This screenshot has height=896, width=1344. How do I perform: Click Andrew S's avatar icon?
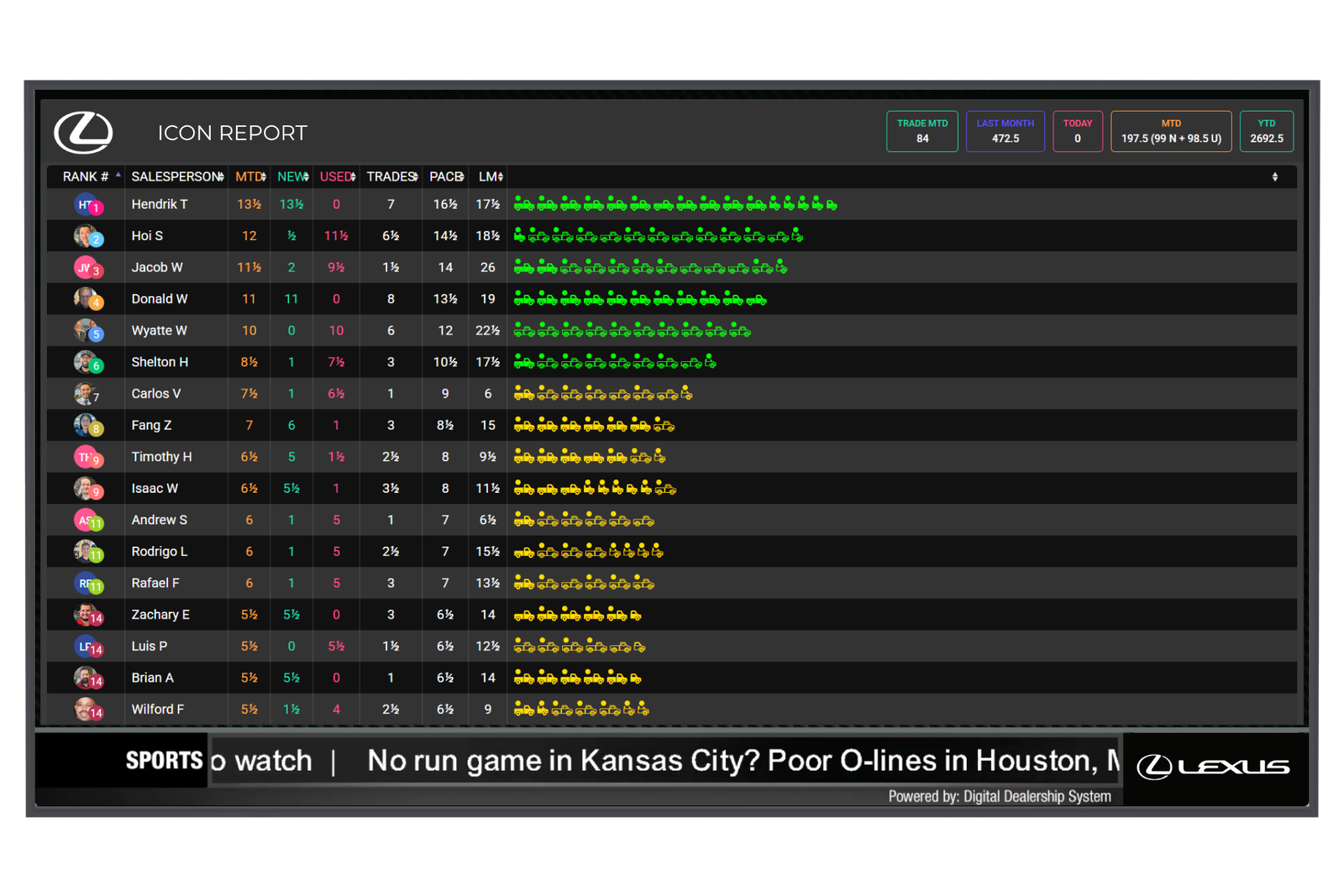pyautogui.click(x=87, y=521)
